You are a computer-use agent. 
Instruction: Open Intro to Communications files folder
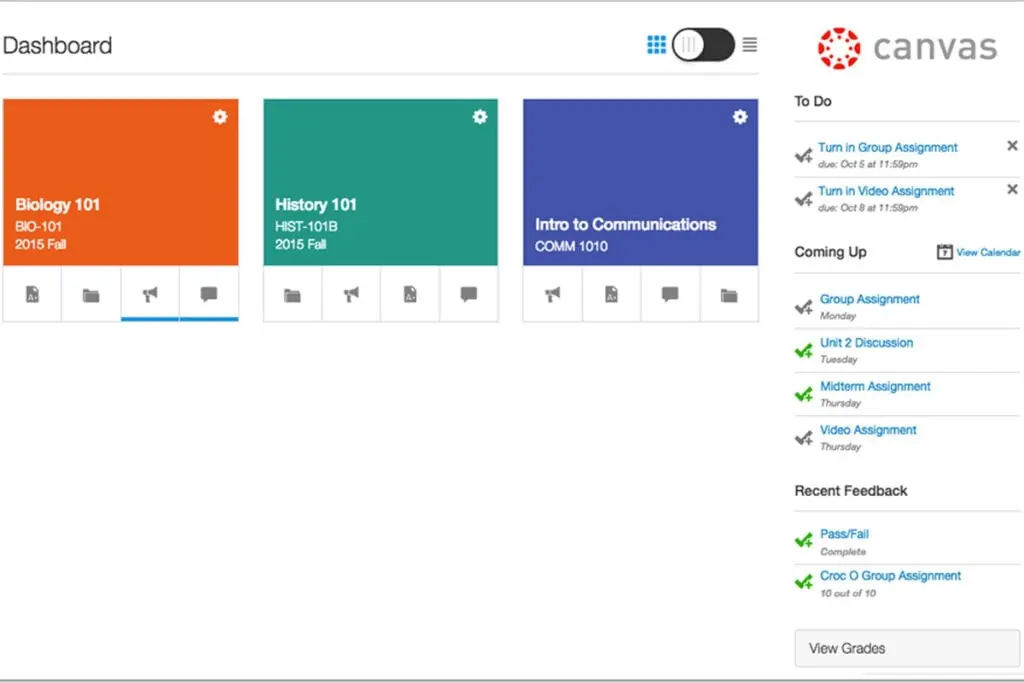[729, 296]
